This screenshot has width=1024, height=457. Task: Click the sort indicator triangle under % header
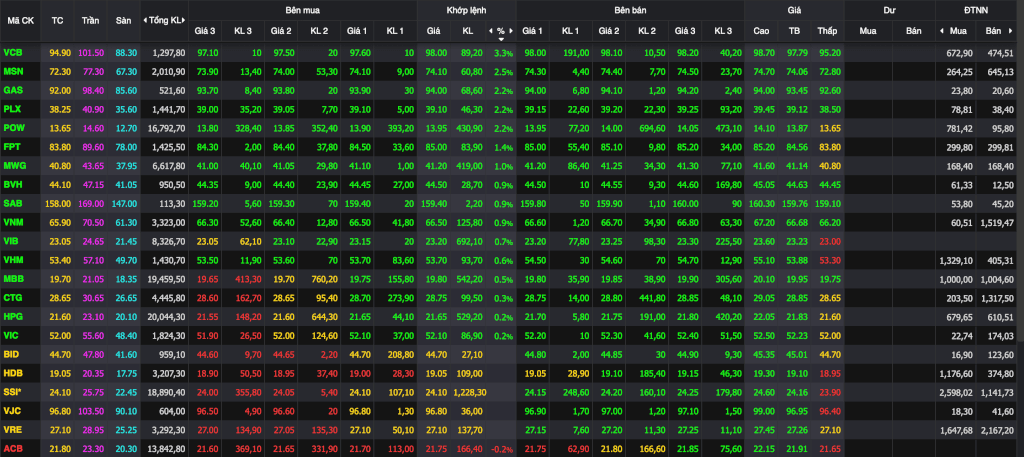(501, 38)
